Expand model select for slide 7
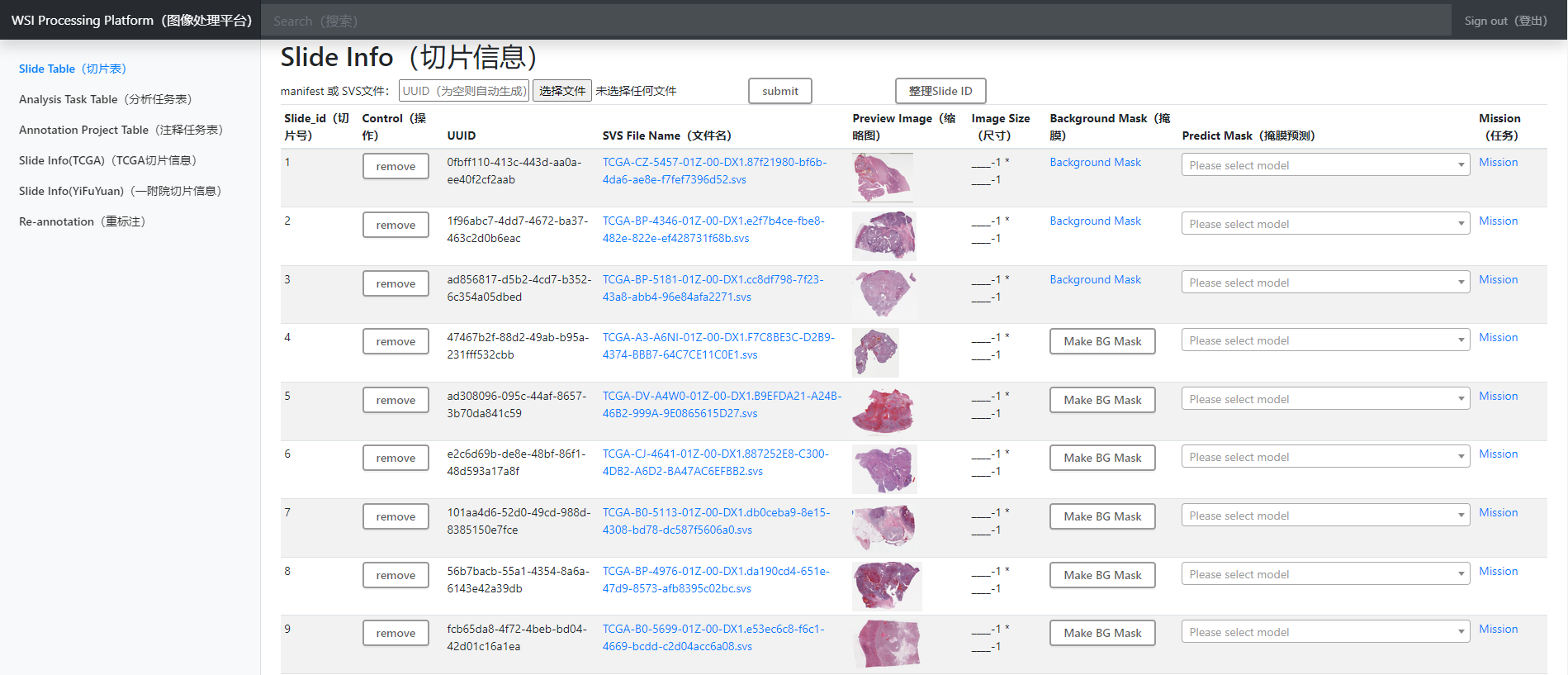Screen dimensions: 1568x675 point(1324,516)
